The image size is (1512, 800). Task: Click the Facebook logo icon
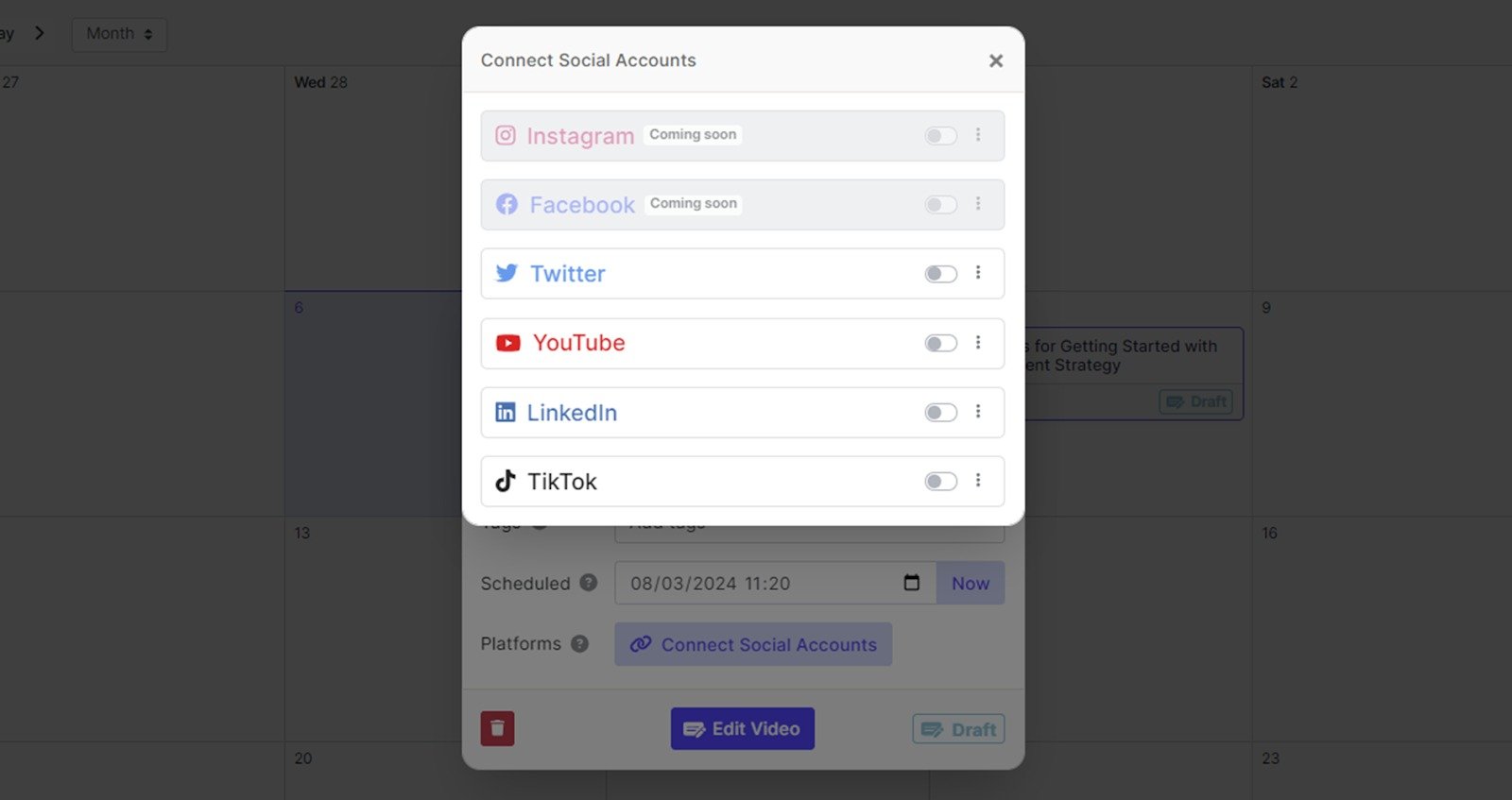point(507,204)
